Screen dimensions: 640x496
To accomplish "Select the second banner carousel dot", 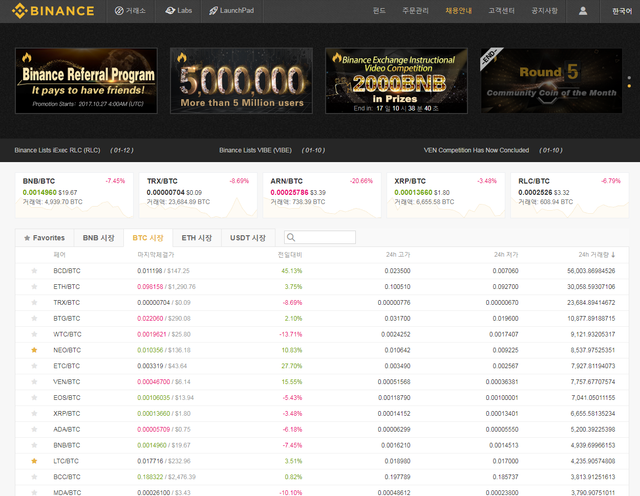I will click(629, 86).
